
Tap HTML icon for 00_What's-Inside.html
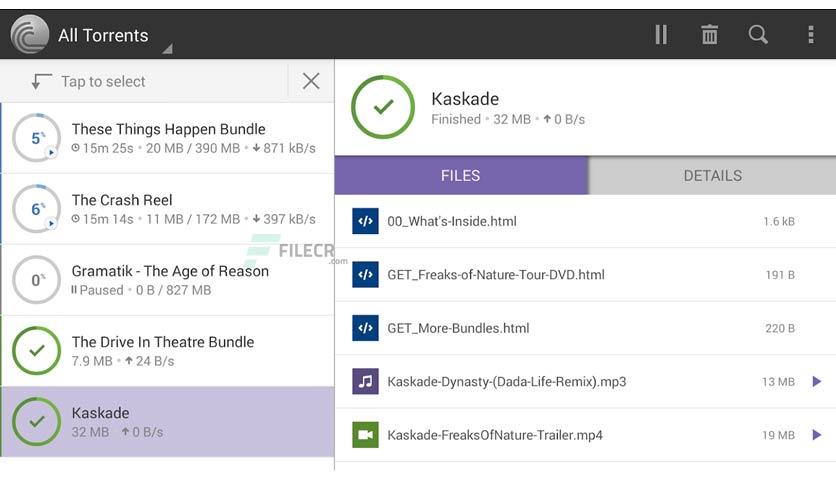click(x=365, y=221)
